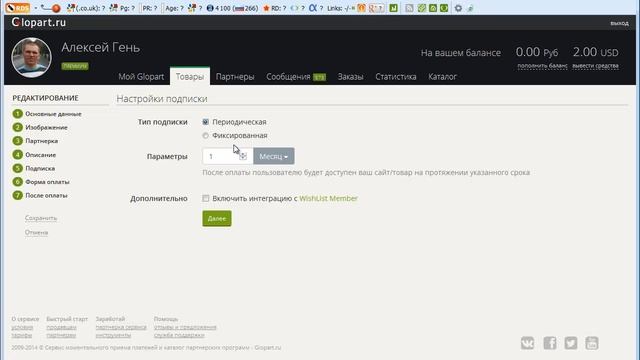Click the Сохранить link in sidebar
Viewport: 640px width, 360px height.
41,218
